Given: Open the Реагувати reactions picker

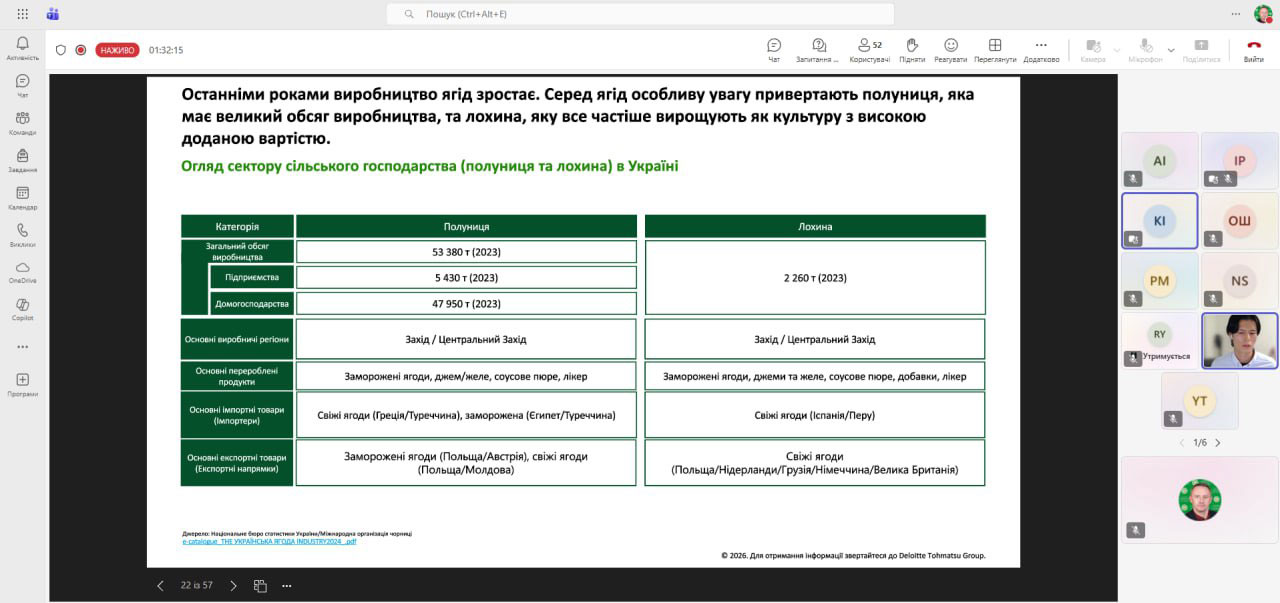Looking at the screenshot, I should tap(950, 49).
